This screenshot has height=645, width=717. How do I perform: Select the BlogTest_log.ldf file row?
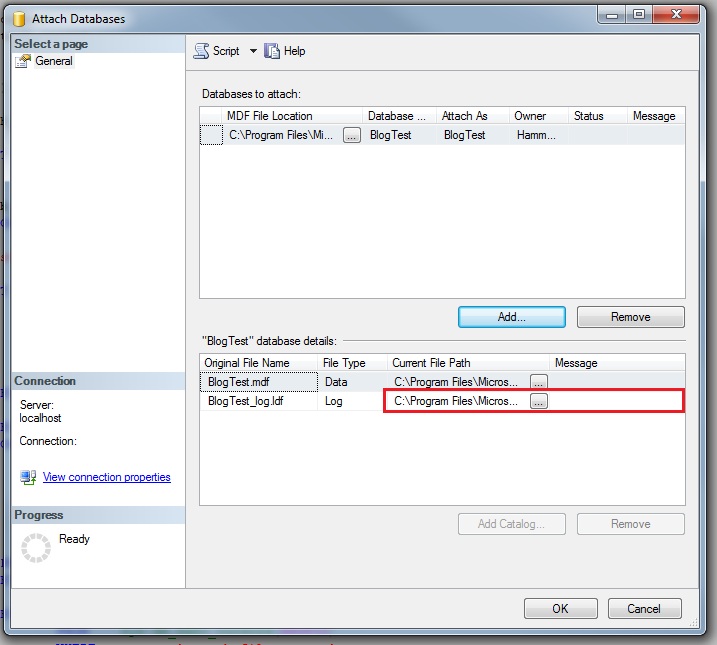coord(246,401)
